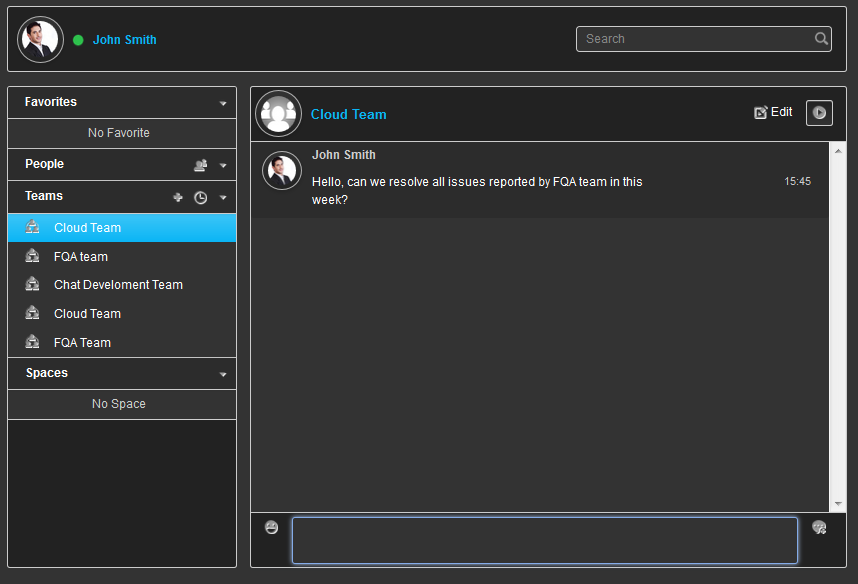This screenshot has height=584, width=858.
Task: Click the search magnifier icon
Action: (x=821, y=39)
